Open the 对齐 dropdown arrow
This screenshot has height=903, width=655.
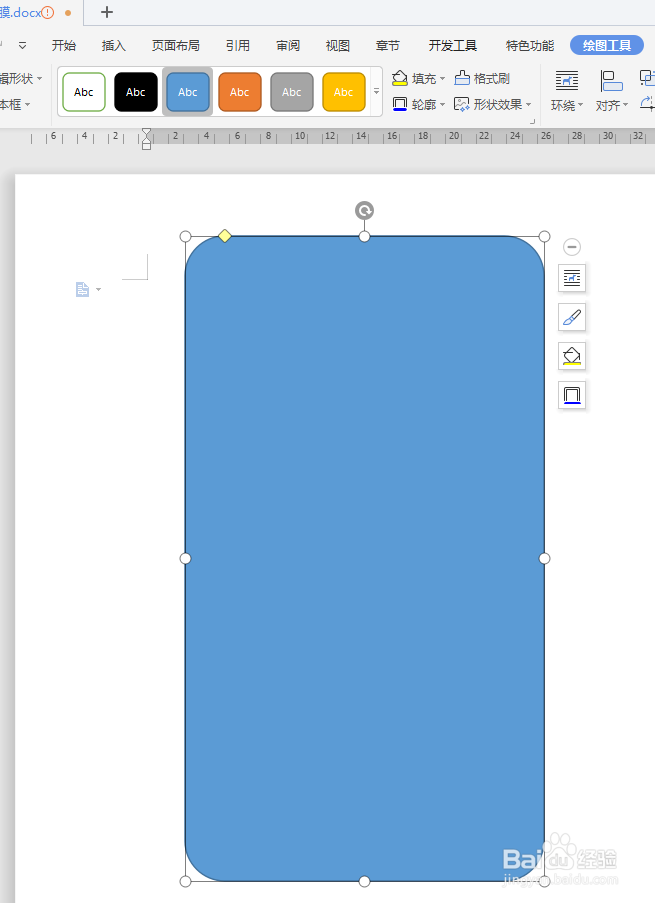point(626,105)
